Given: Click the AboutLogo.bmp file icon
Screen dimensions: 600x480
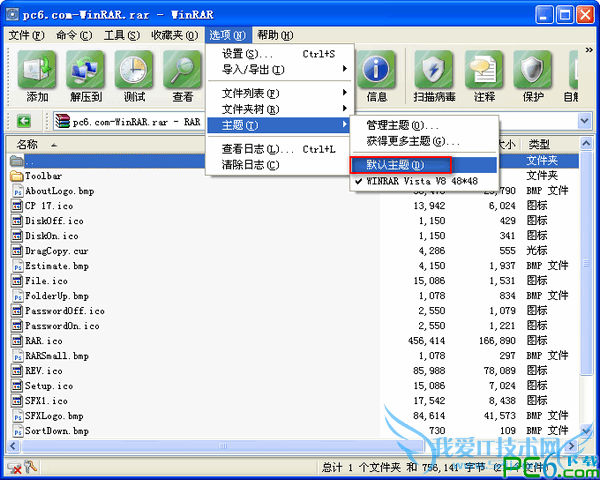Looking at the screenshot, I should click(17, 191).
